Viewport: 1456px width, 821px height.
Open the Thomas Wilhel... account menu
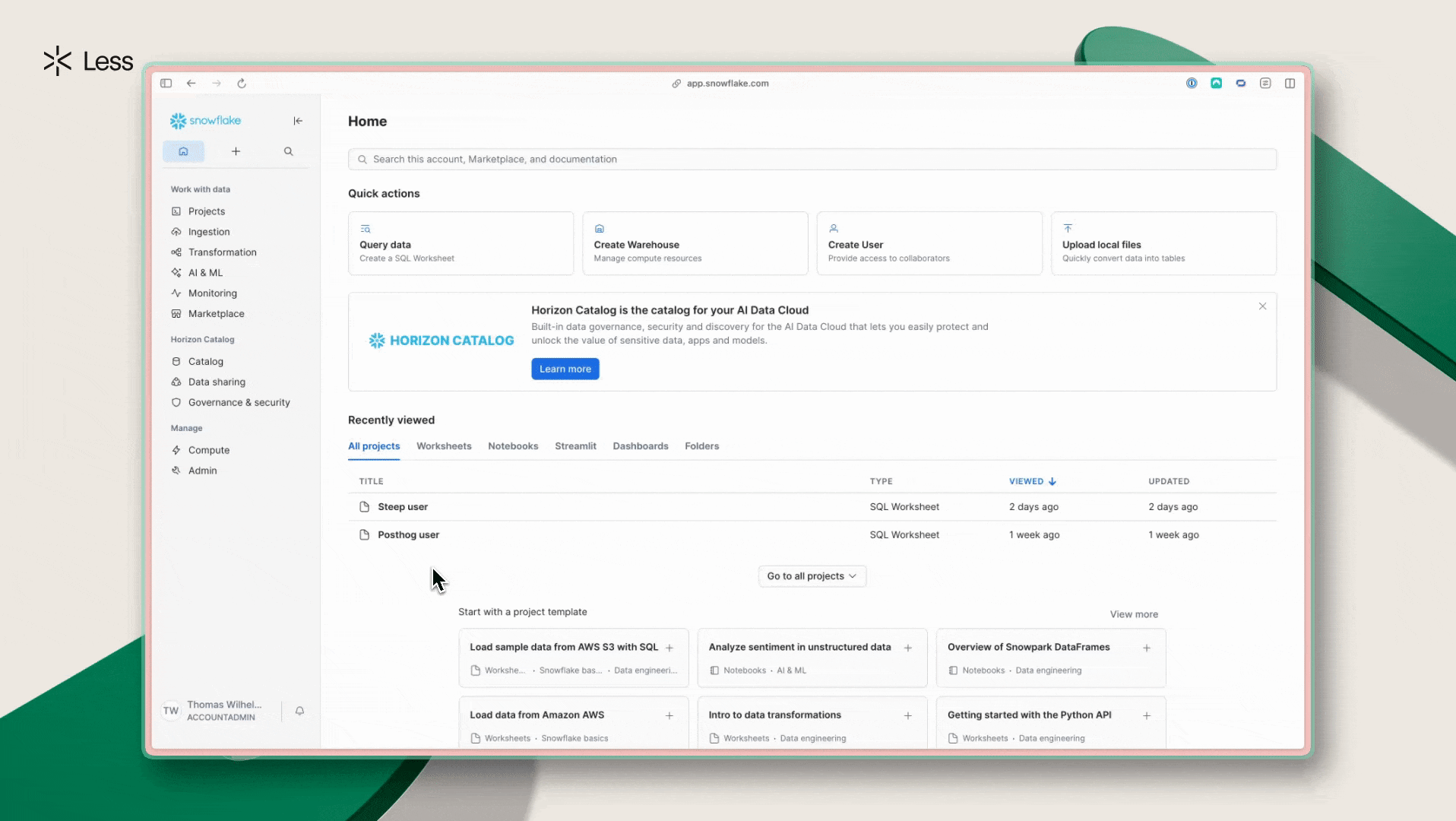(223, 711)
